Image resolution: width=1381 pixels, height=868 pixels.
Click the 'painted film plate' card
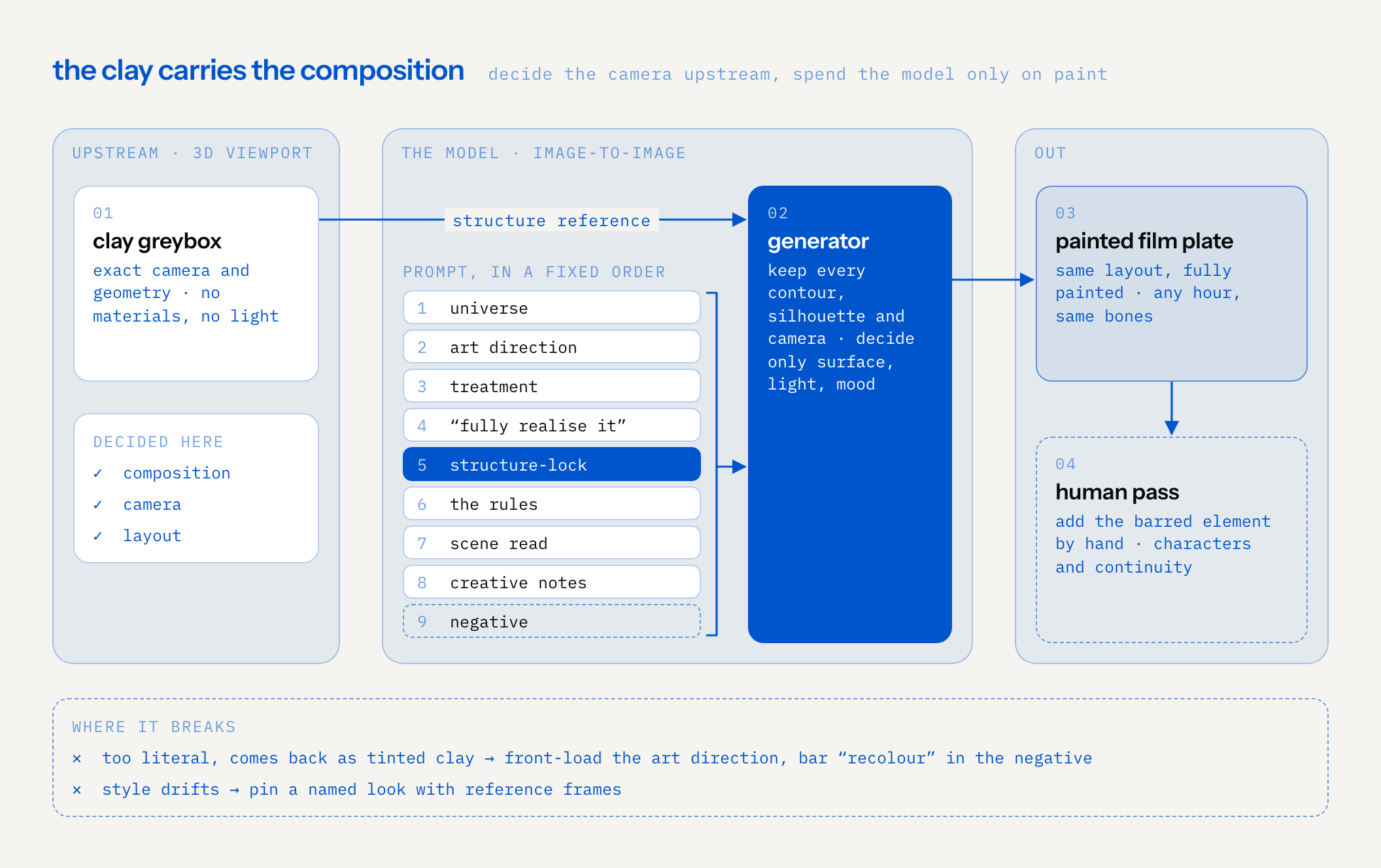coord(1171,284)
